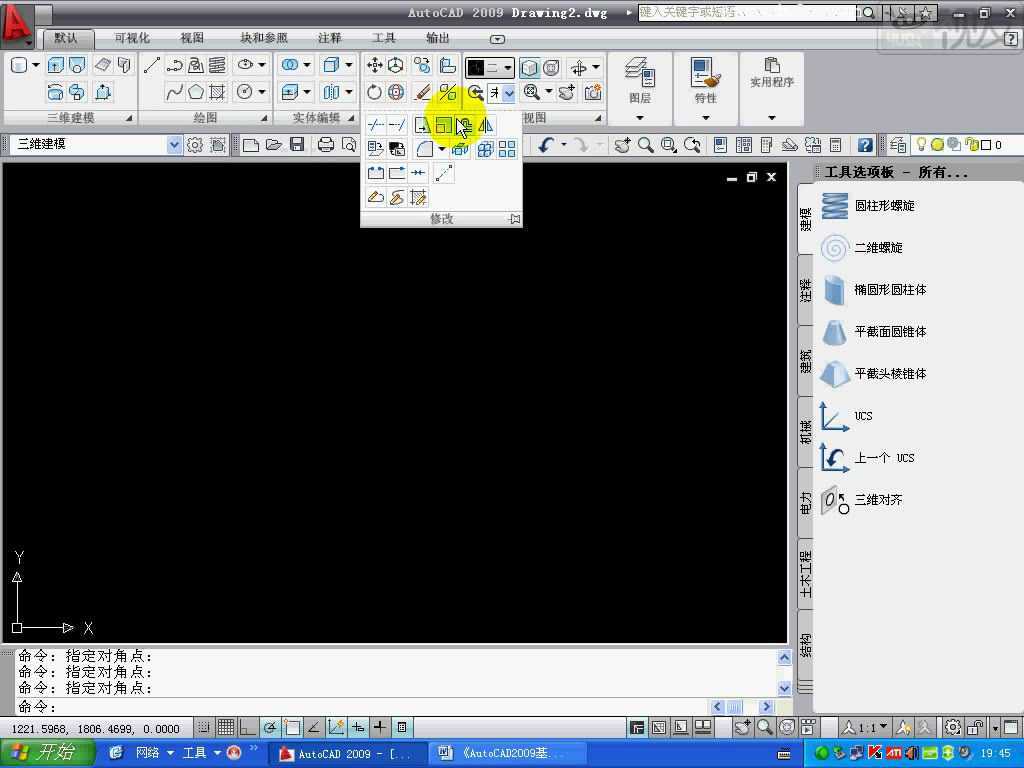Toggle Object Snap Tracking in status bar

[314, 727]
